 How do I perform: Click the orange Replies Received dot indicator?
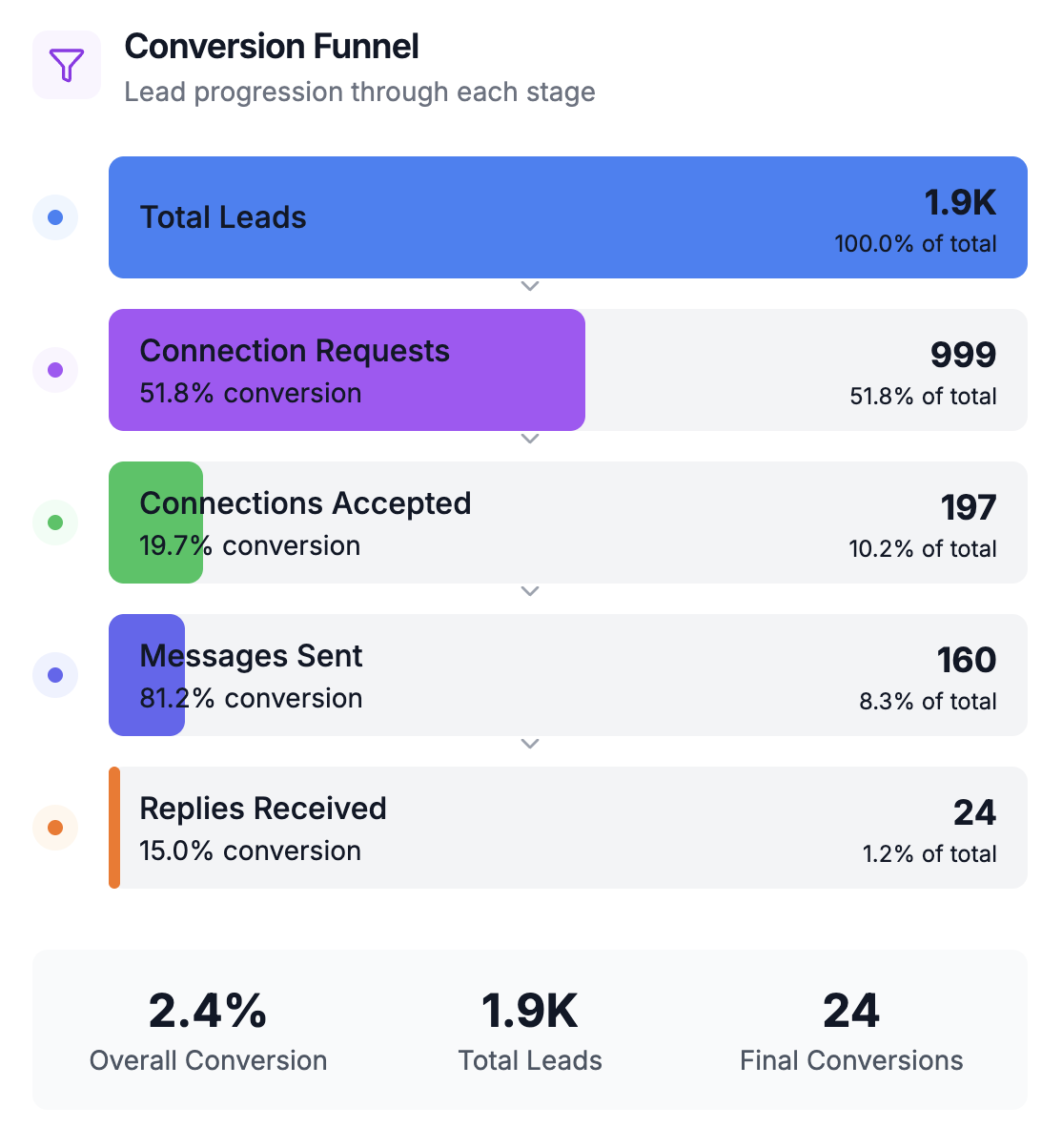pyautogui.click(x=55, y=828)
